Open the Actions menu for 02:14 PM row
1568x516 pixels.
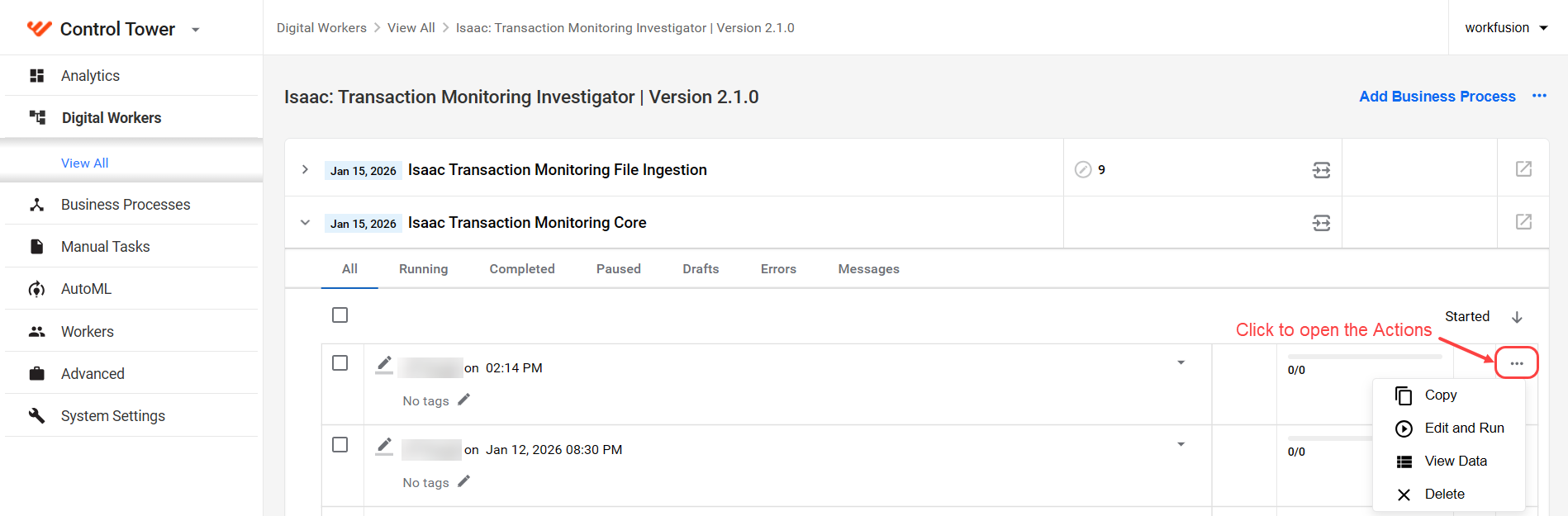1517,363
